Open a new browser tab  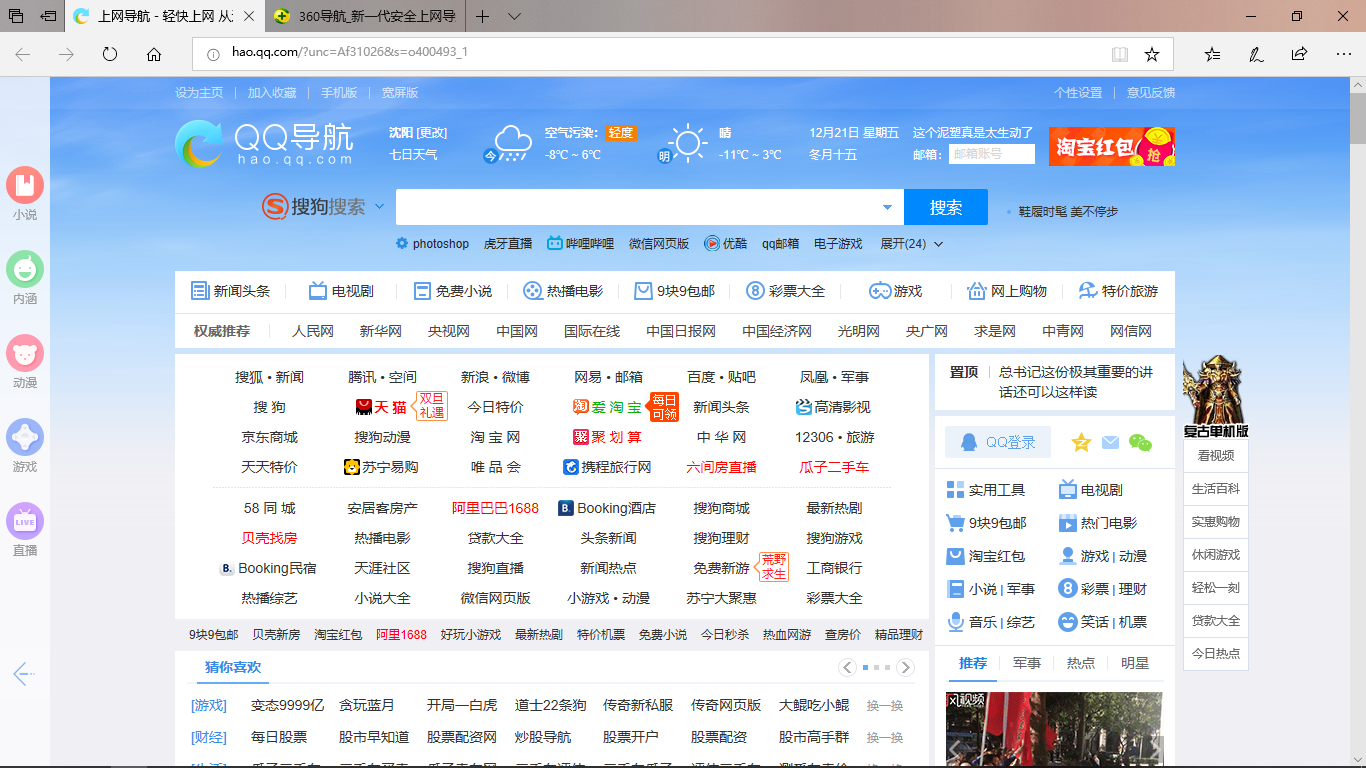[x=483, y=16]
